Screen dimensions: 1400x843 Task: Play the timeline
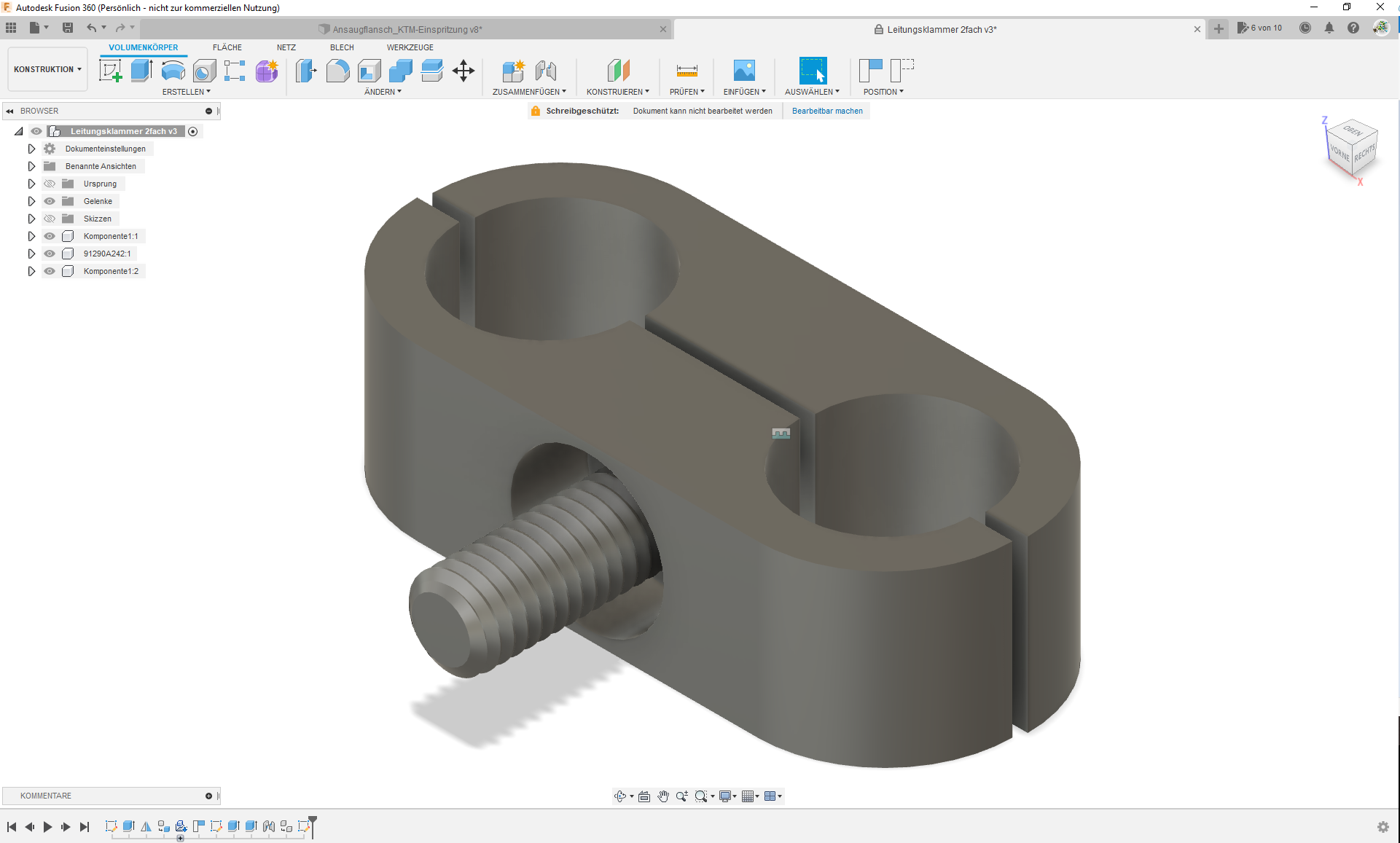click(x=47, y=826)
